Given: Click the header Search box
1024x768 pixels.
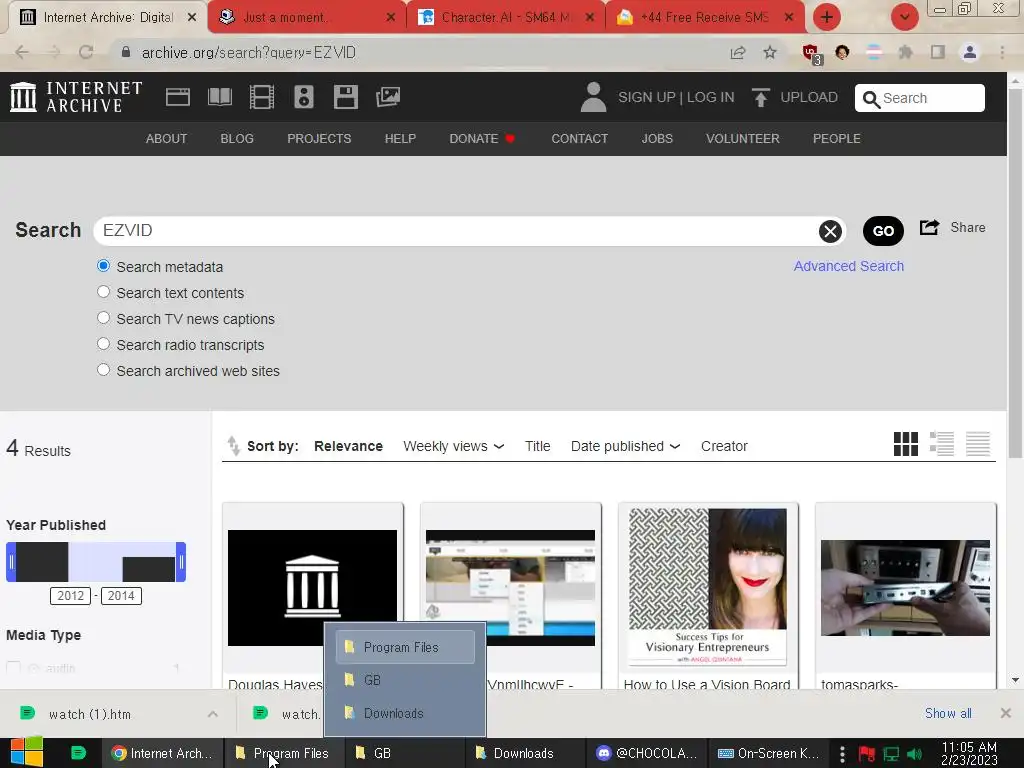Looking at the screenshot, I should 920,98.
